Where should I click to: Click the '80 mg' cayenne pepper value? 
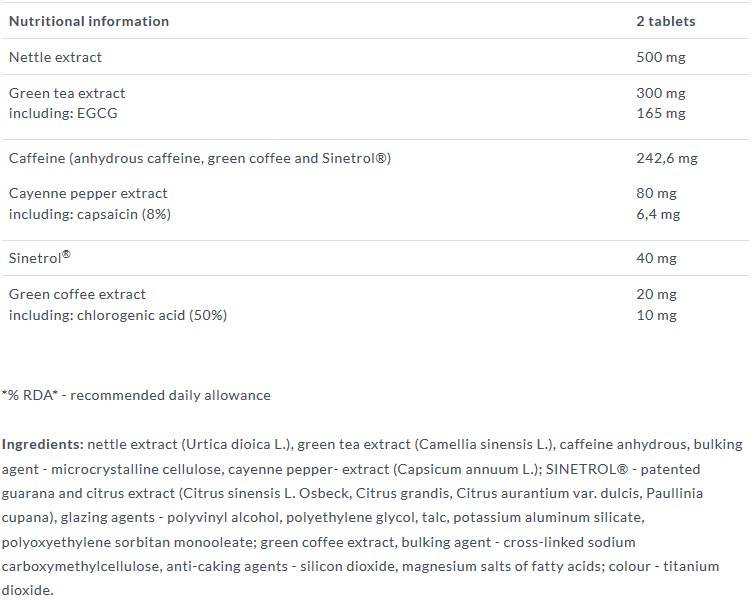click(x=657, y=193)
